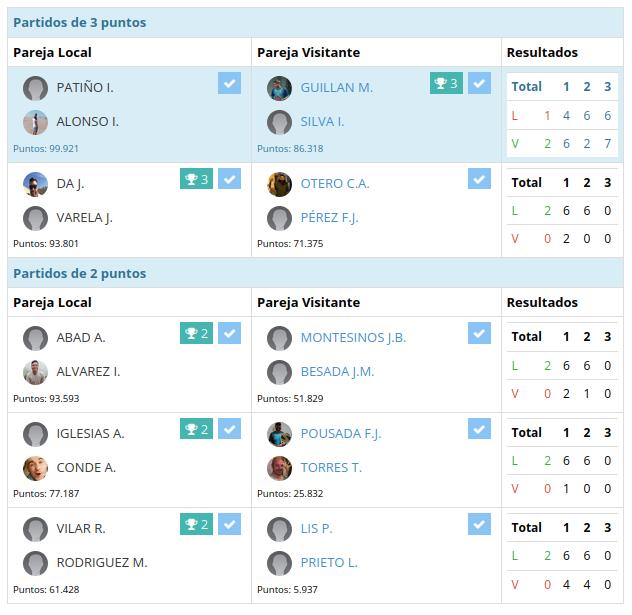Toggle the checkmark box for the OTERO C.A. pair
632x615 pixels.
(479, 179)
